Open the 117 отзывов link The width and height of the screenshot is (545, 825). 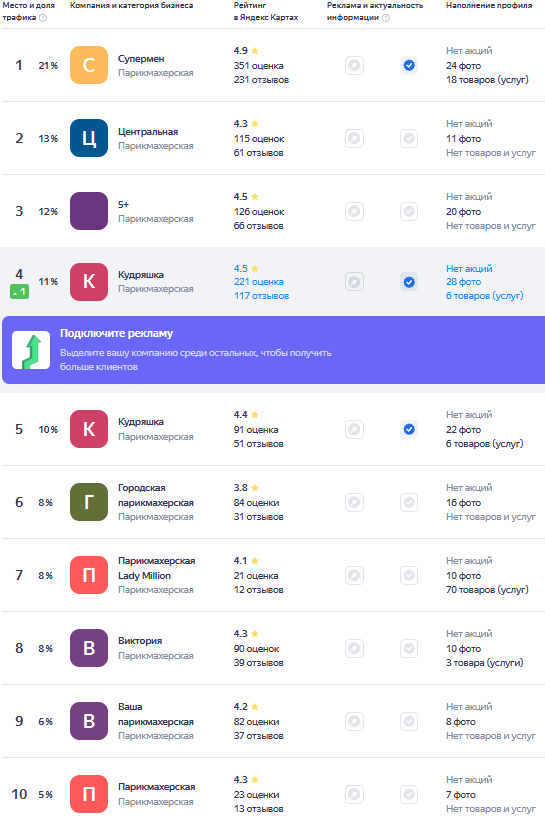[x=261, y=296]
